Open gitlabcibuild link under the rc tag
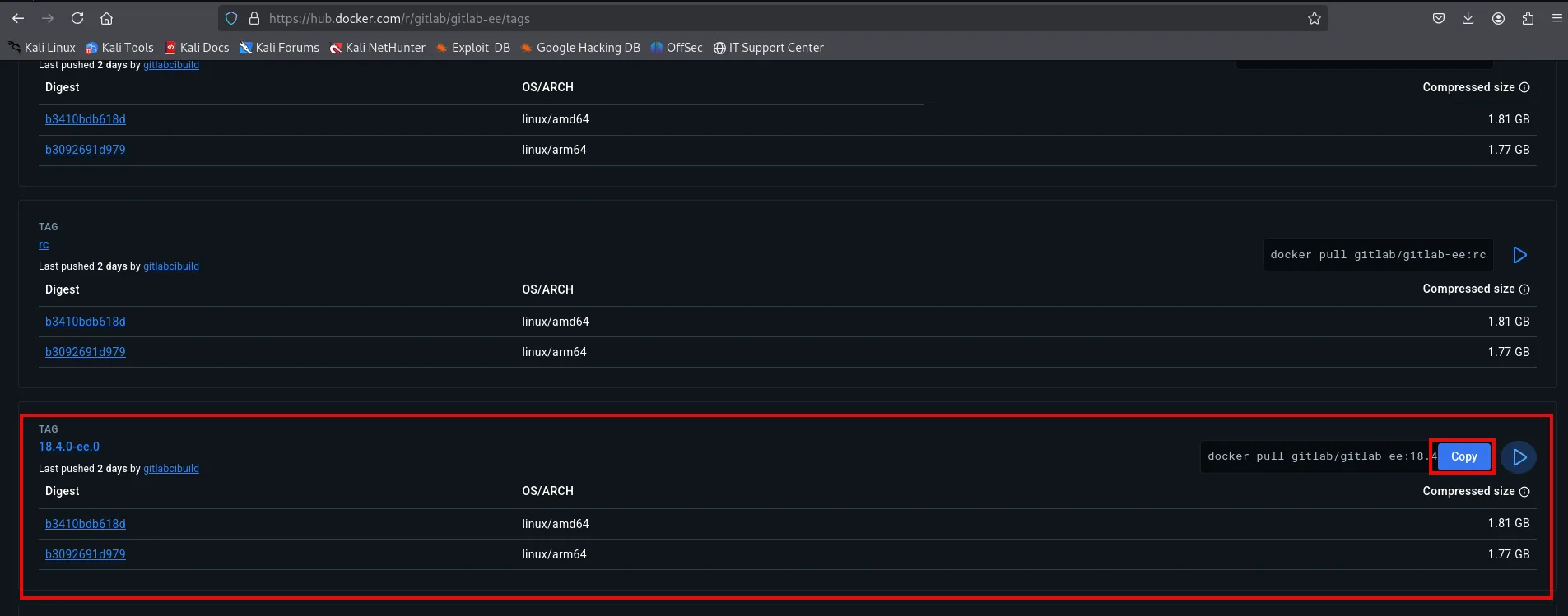Screen dimensions: 1568x616 pyautogui.click(x=171, y=266)
